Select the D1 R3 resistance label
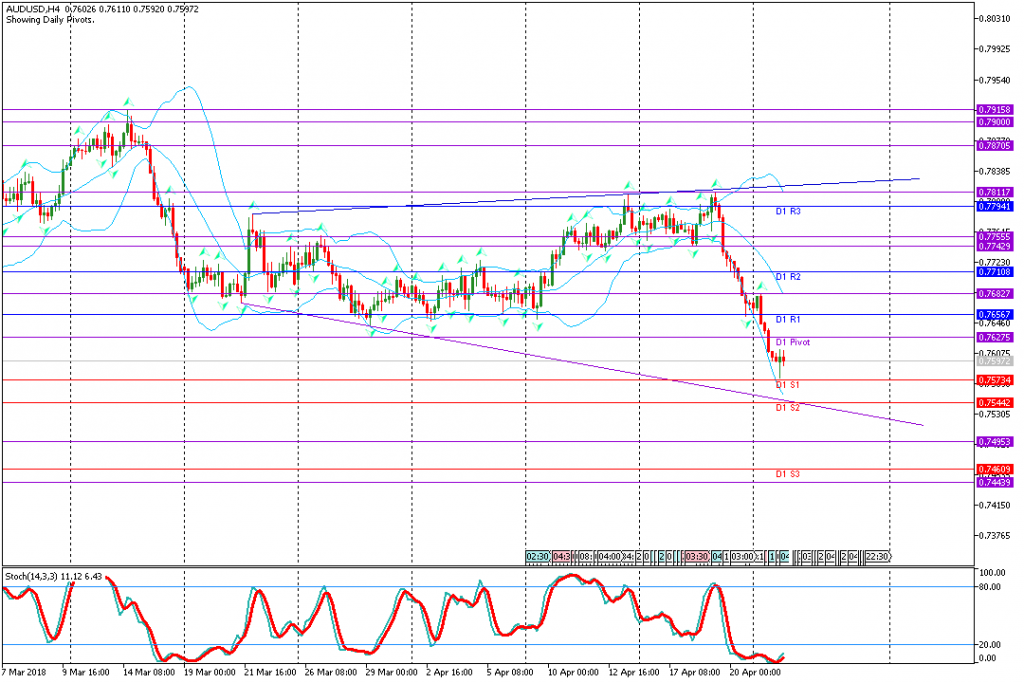 pyautogui.click(x=788, y=212)
